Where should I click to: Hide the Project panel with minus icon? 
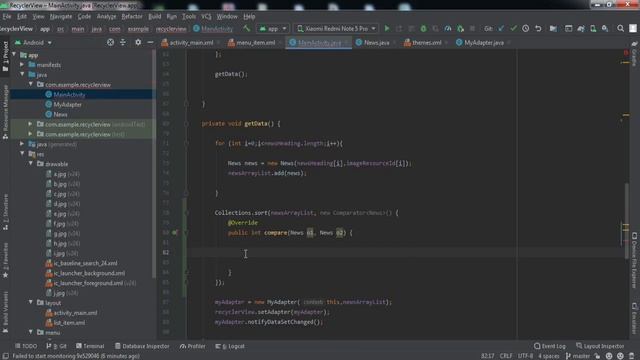click(x=150, y=42)
